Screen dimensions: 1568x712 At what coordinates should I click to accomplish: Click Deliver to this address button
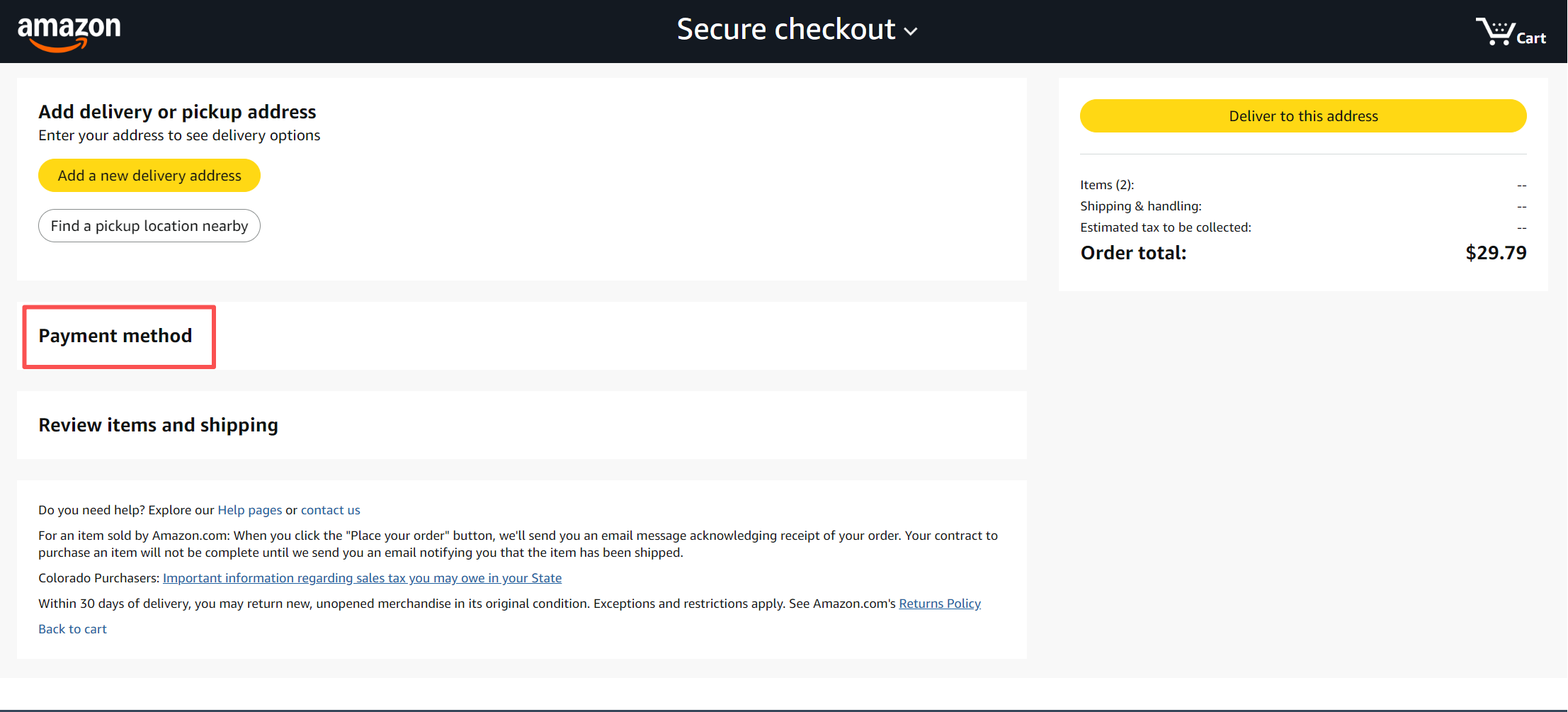tap(1303, 115)
